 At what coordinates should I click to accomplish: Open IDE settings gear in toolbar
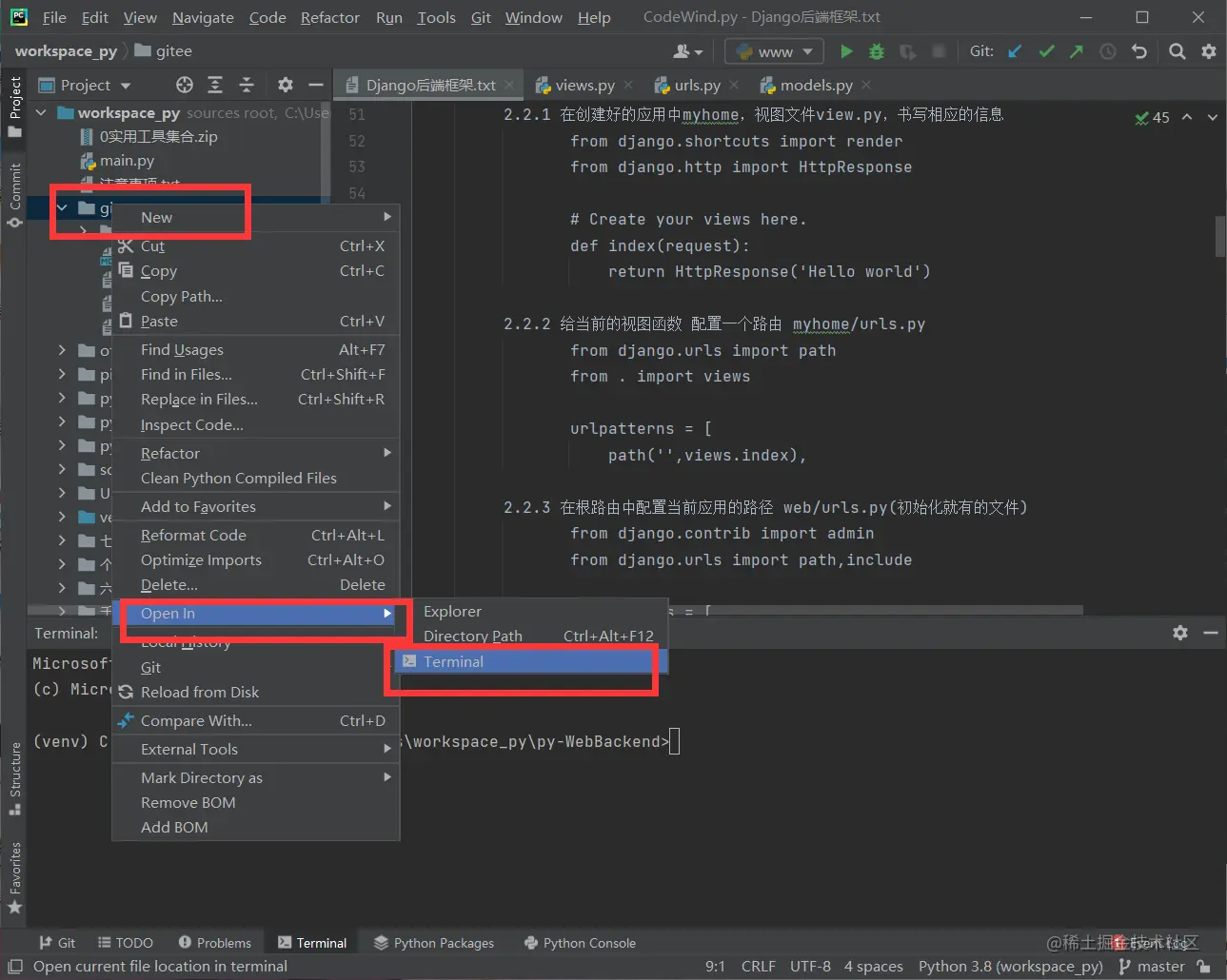click(x=1209, y=51)
